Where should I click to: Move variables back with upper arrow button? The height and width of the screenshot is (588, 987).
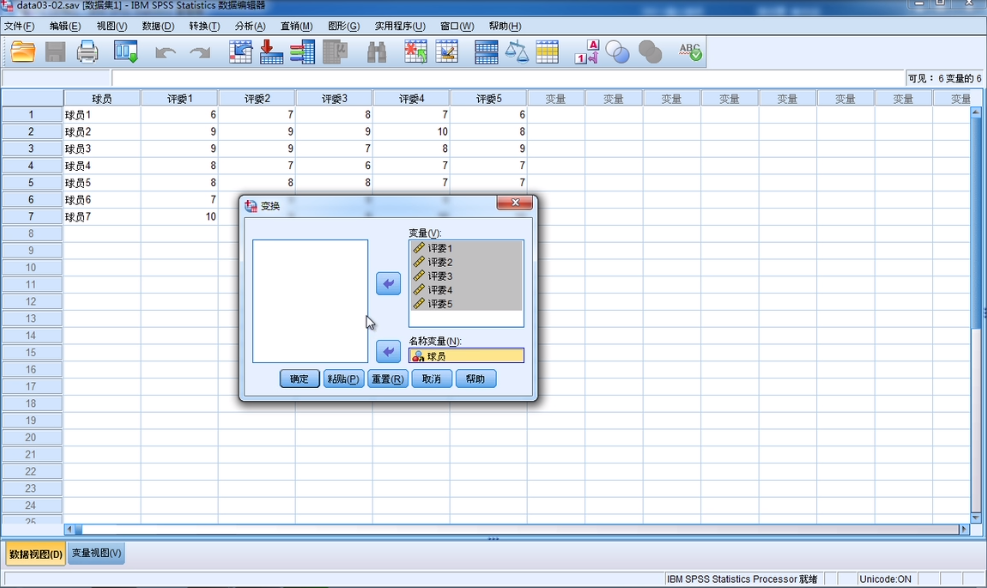point(388,283)
